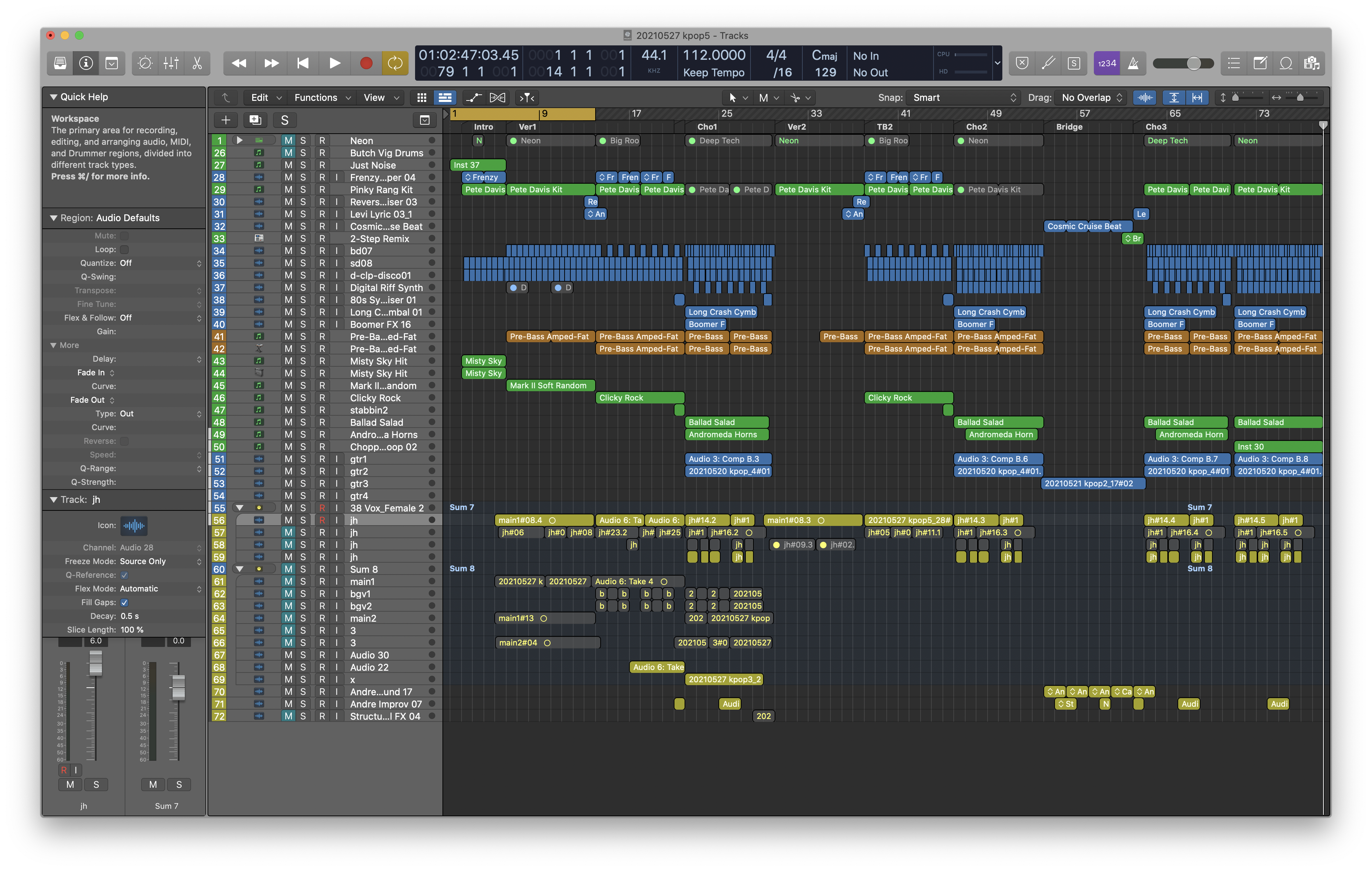Check the Region Mute checkbox in the inspector
Viewport: 1372px width, 871px height.
(x=124, y=236)
